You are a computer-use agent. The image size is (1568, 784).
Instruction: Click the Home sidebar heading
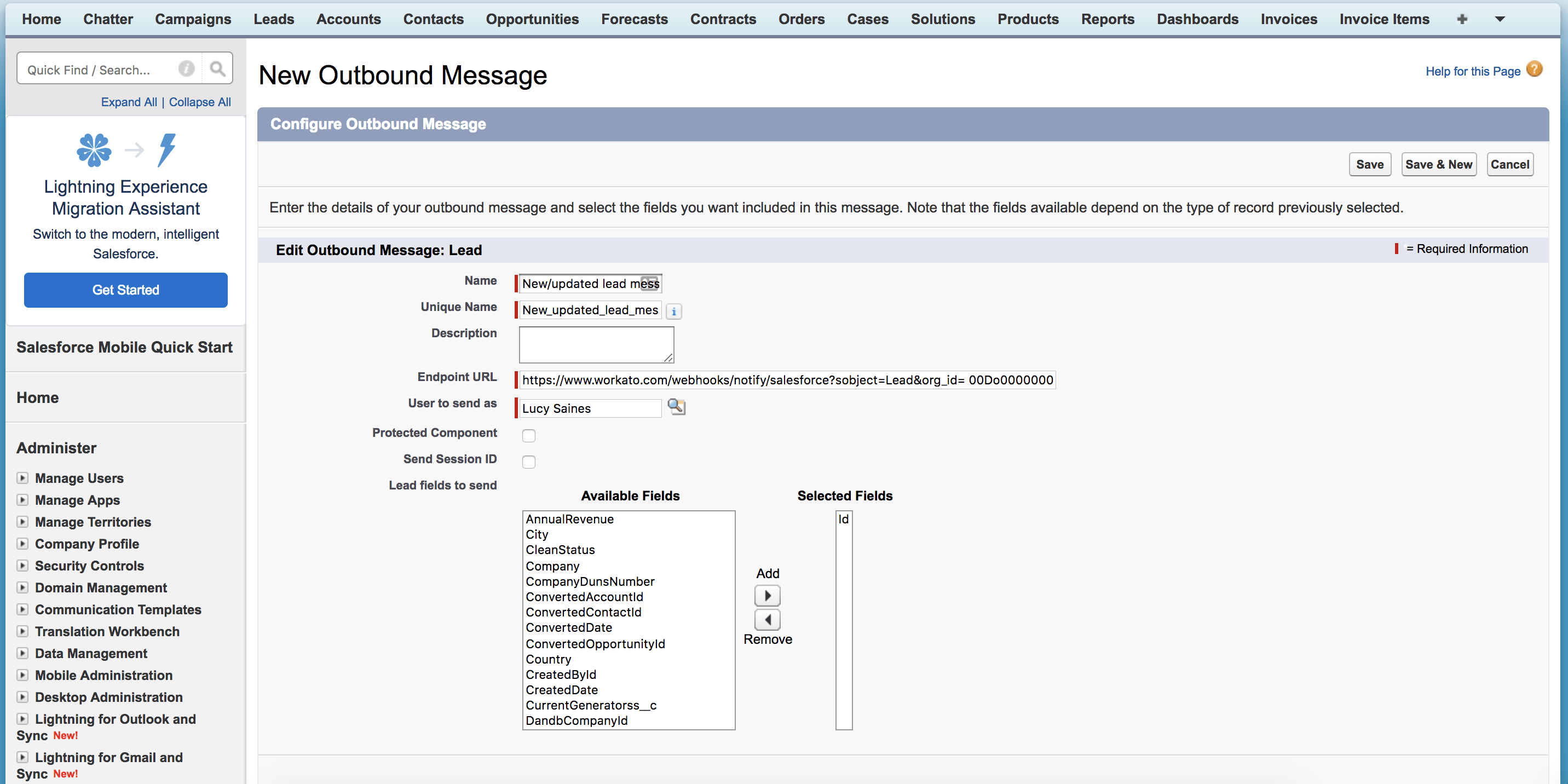pyautogui.click(x=38, y=397)
